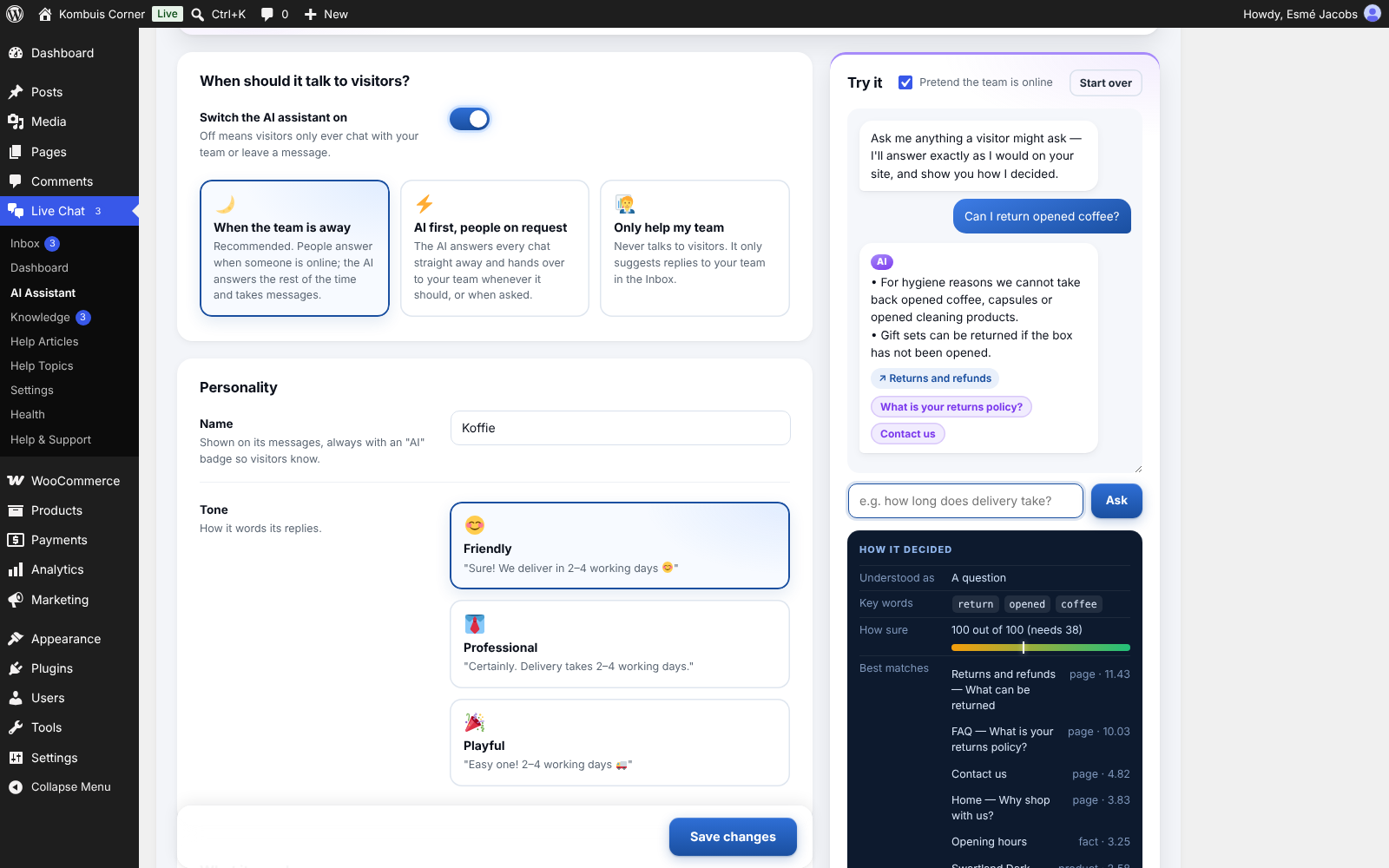
Task: Open the Marketing megaphone icon
Action: tap(16, 600)
